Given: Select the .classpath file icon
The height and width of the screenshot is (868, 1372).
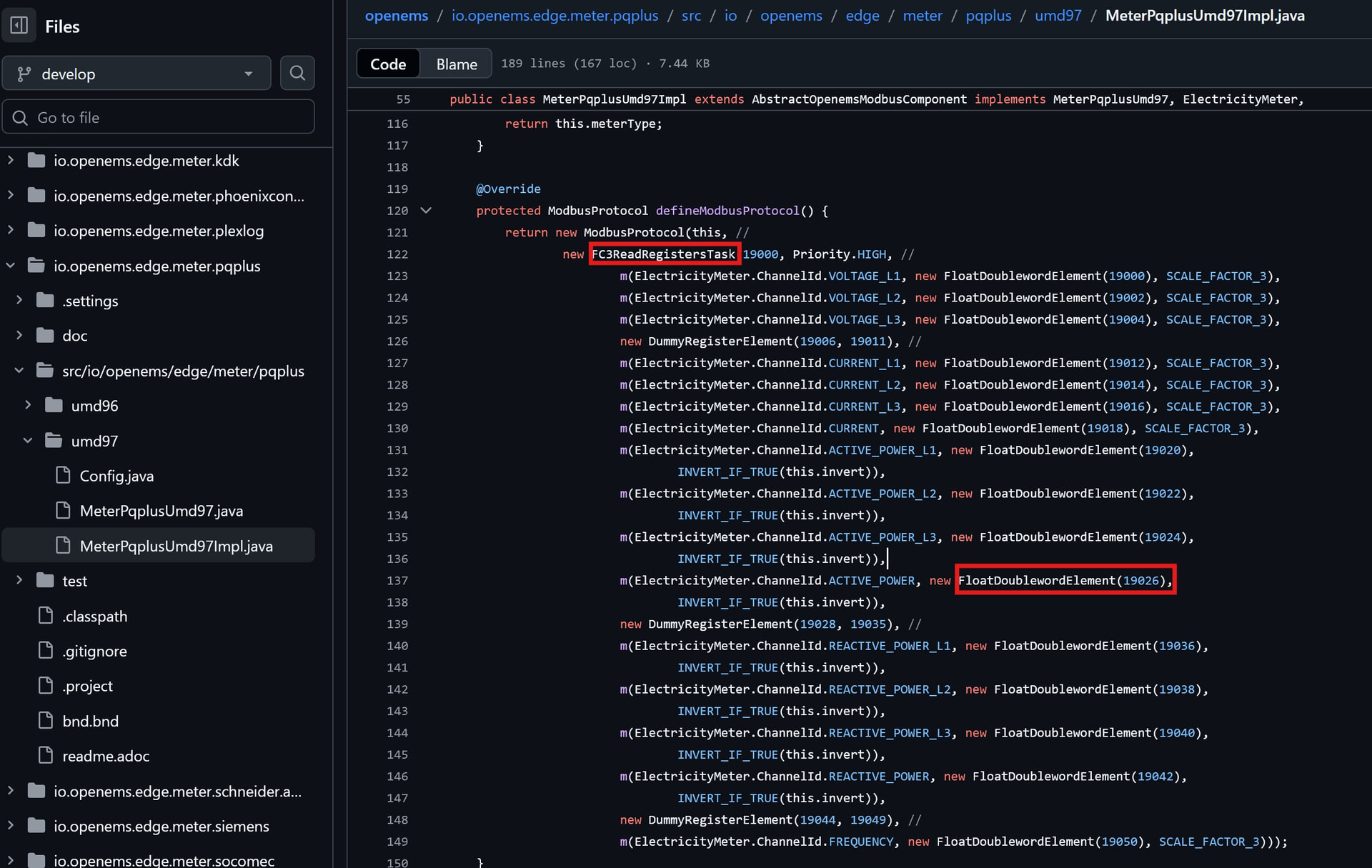Looking at the screenshot, I should tap(46, 616).
